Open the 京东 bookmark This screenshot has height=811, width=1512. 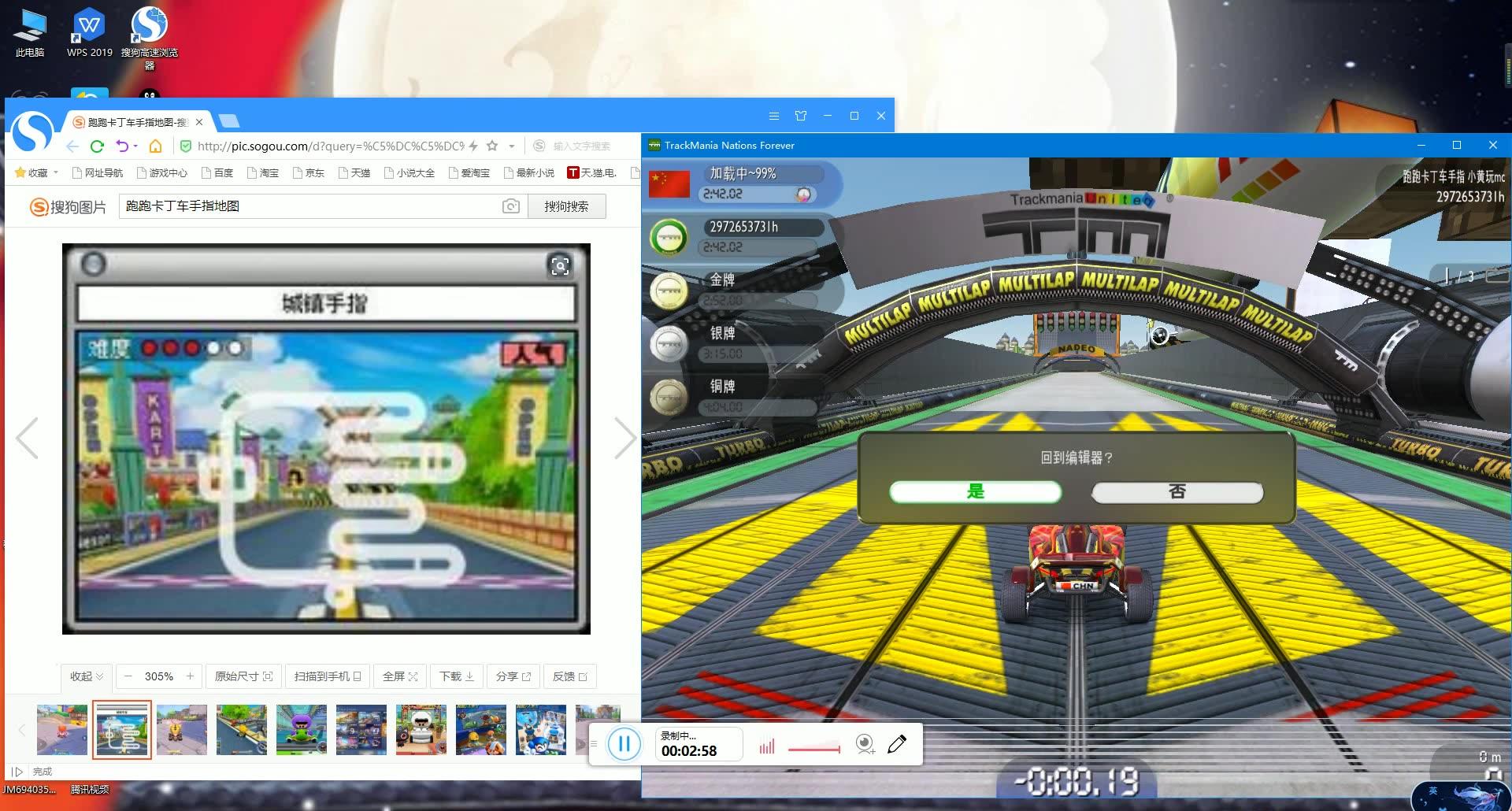pos(308,172)
